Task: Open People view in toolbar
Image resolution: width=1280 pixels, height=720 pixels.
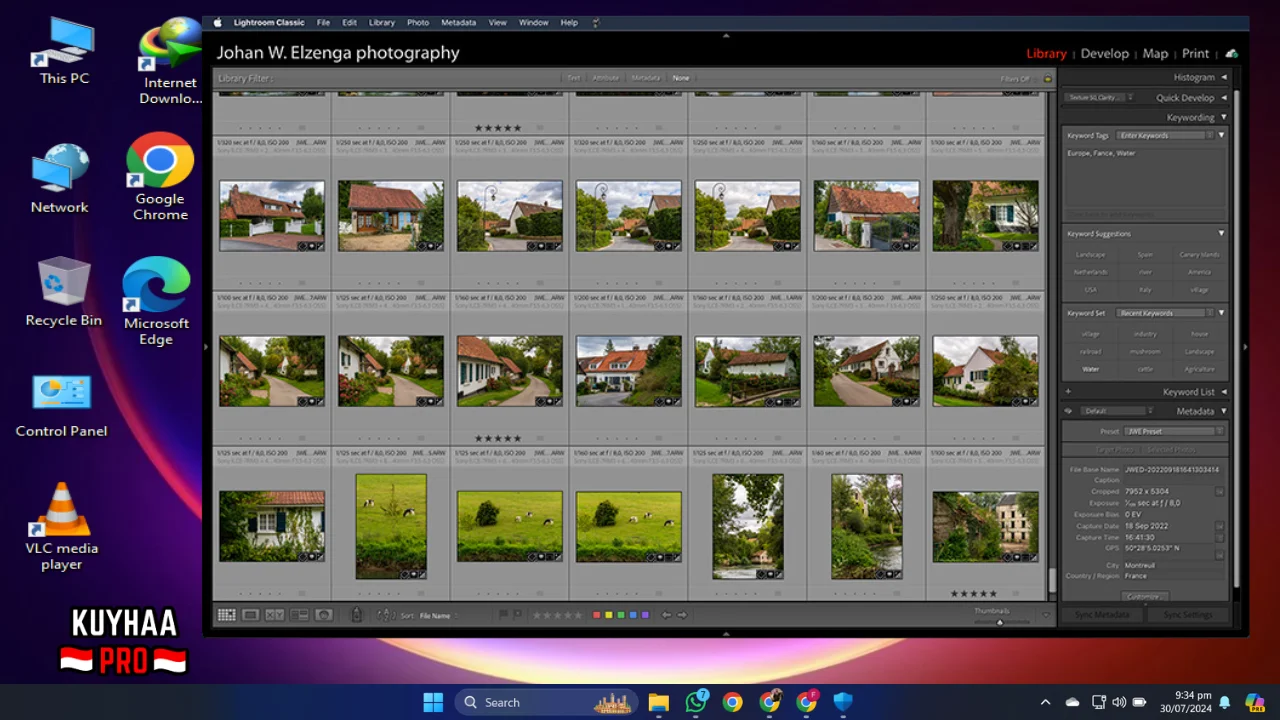Action: tap(324, 615)
